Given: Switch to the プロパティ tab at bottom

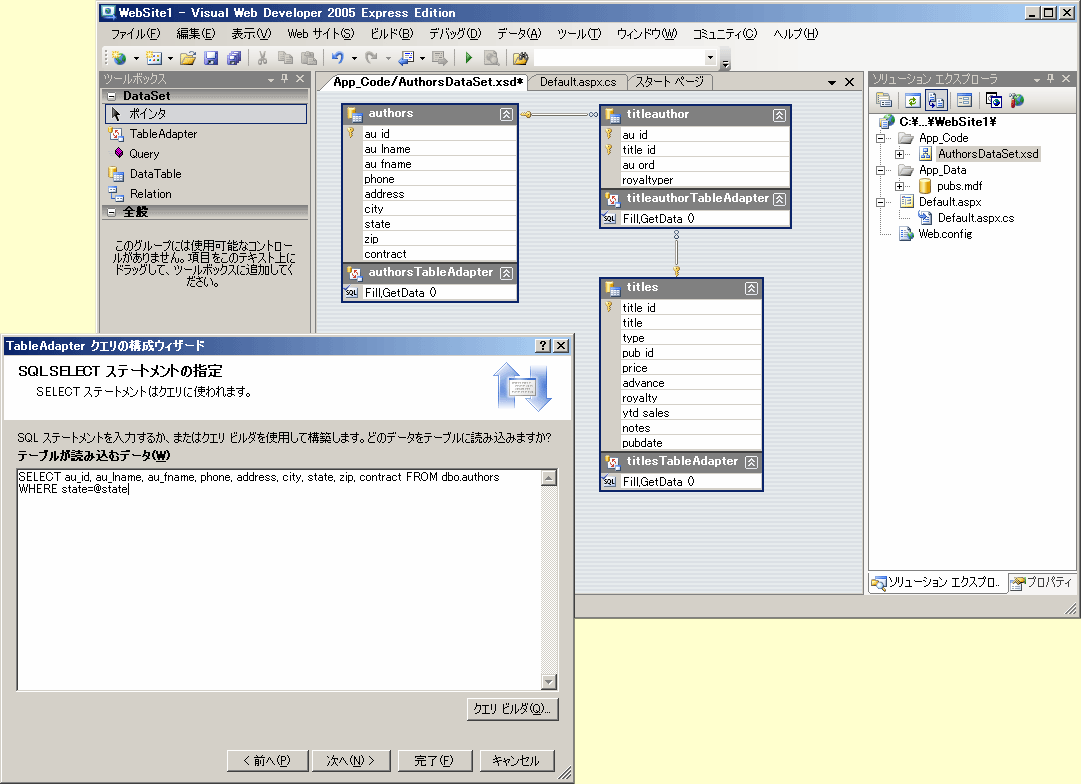Looking at the screenshot, I should pos(1042,583).
